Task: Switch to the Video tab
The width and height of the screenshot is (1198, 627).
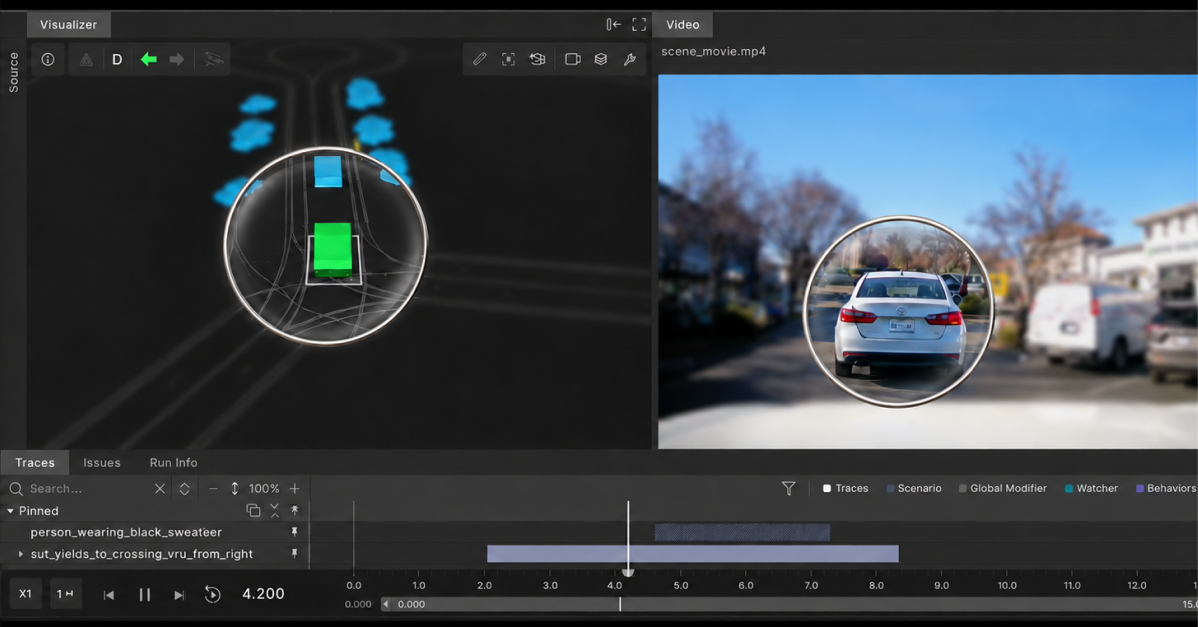Action: coord(682,24)
